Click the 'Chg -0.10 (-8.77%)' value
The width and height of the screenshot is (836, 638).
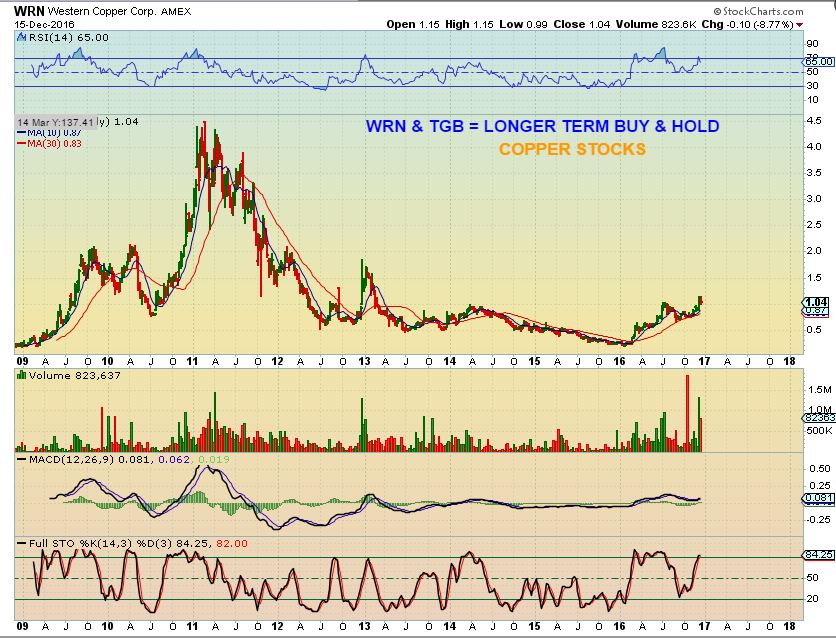(747, 24)
